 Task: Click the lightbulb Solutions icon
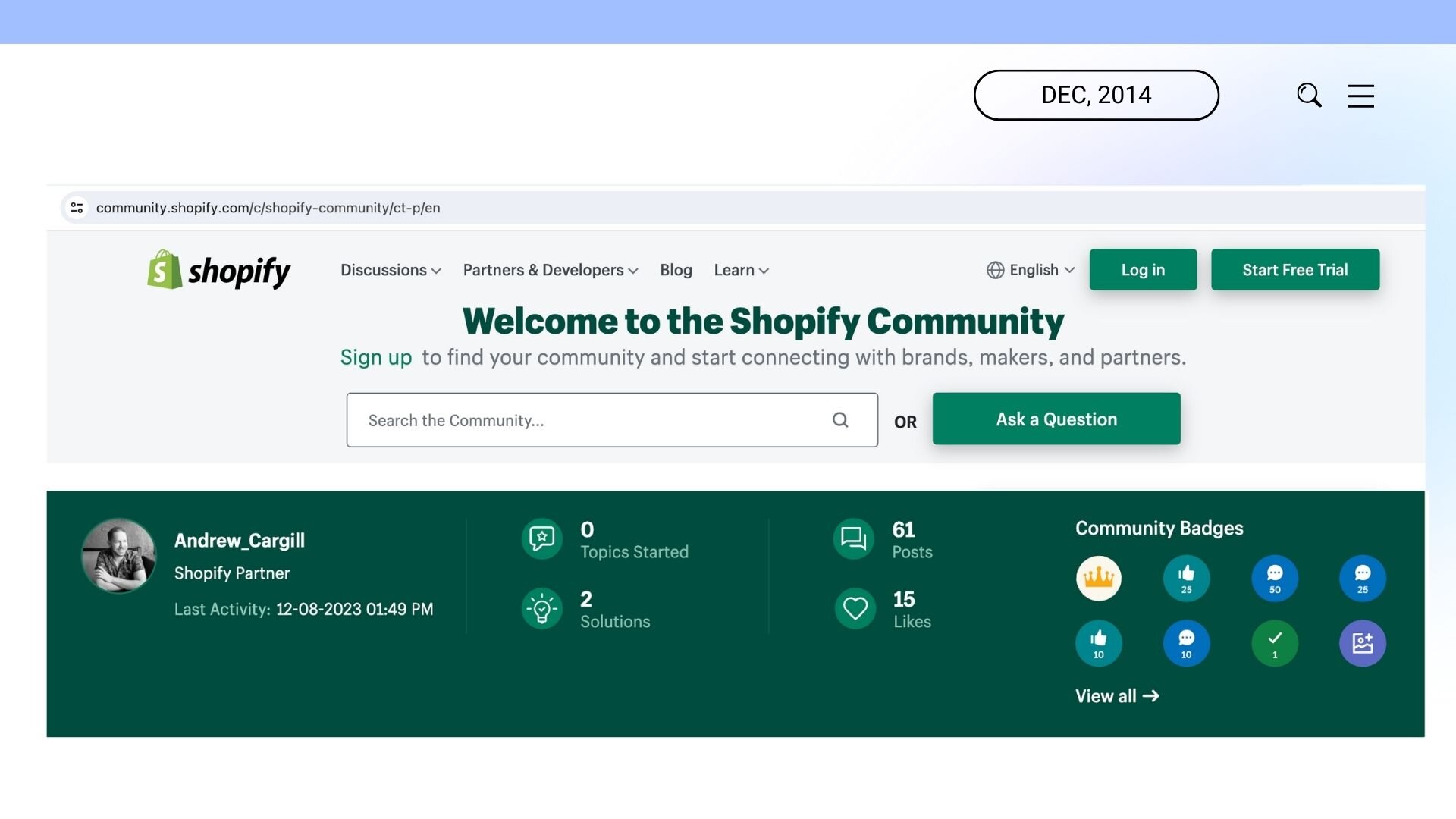[x=541, y=609]
